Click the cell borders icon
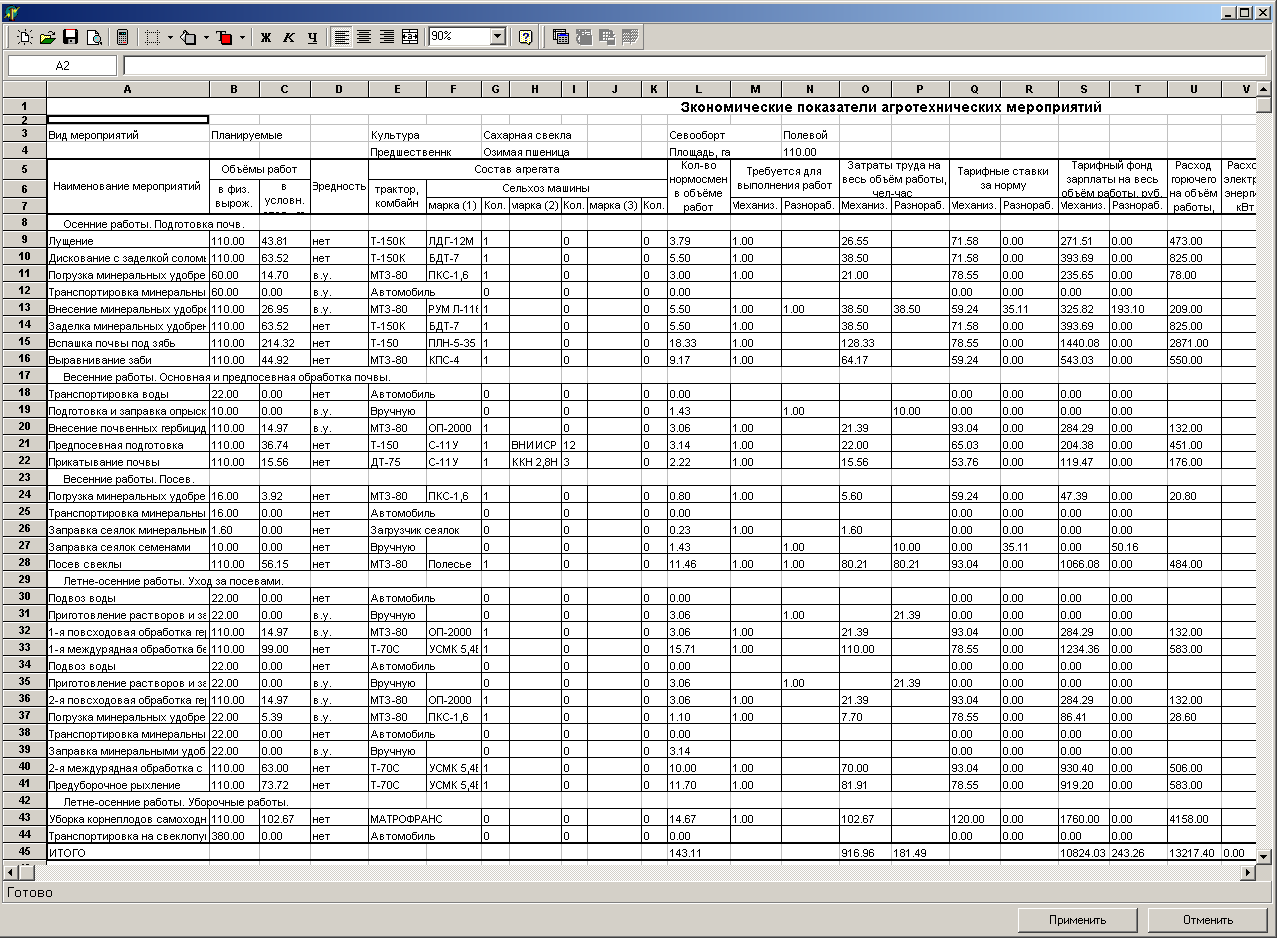The height and width of the screenshot is (938, 1277). 152,37
